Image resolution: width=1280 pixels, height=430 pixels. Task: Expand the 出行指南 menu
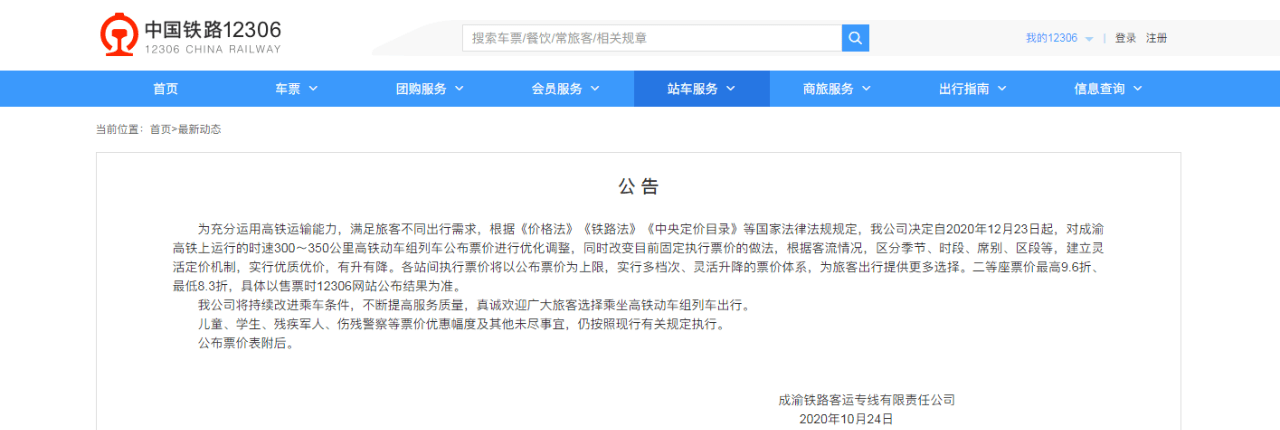coord(974,89)
